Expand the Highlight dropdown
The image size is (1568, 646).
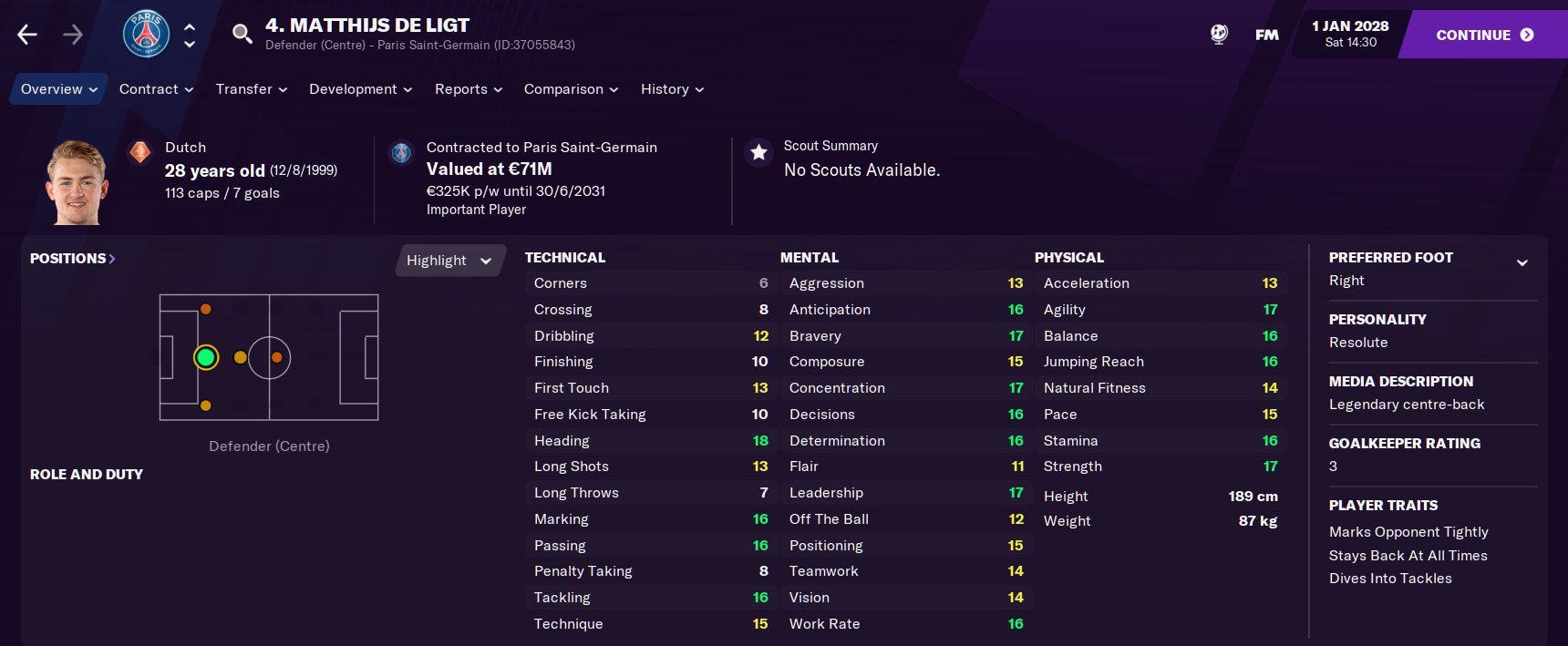(449, 261)
